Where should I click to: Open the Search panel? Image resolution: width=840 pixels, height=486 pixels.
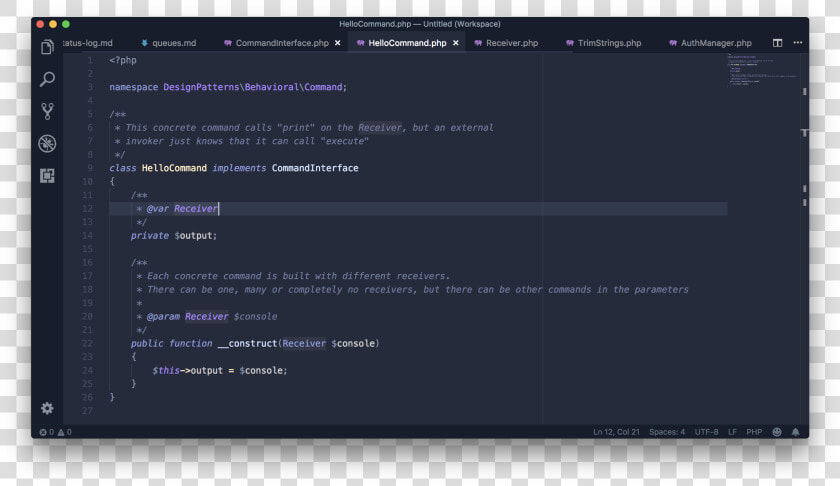[x=47, y=79]
